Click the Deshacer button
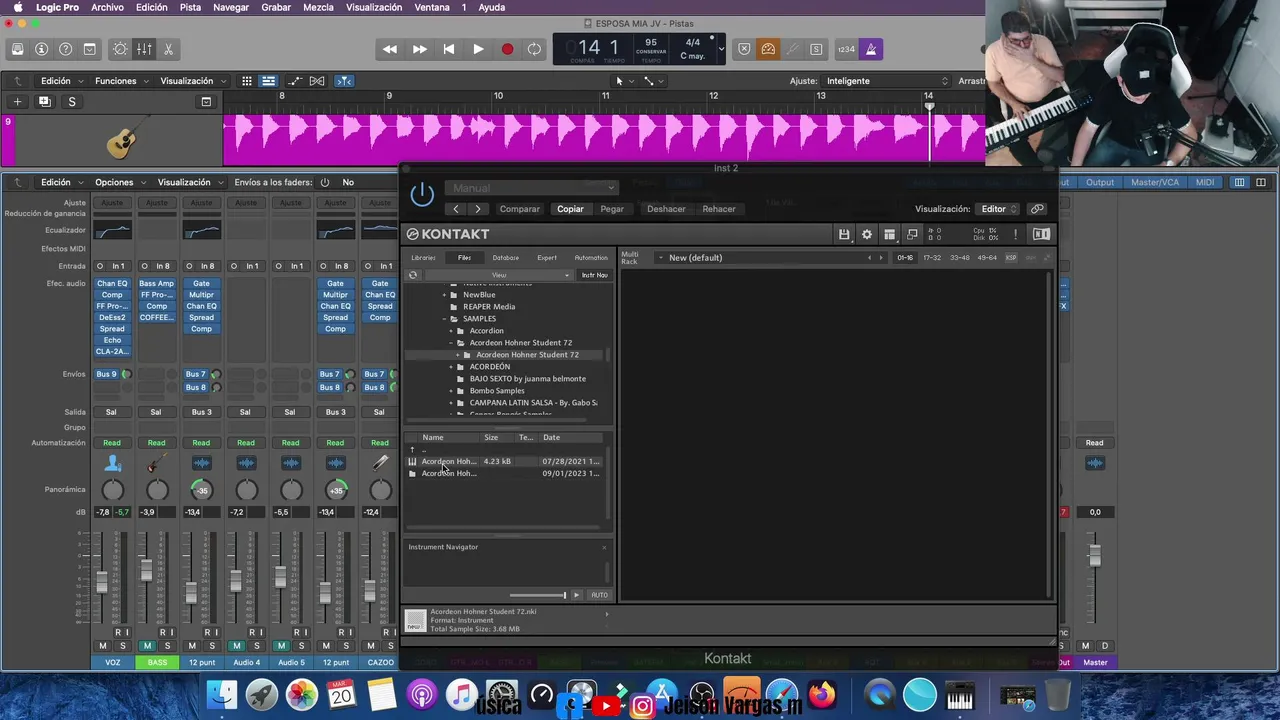The width and height of the screenshot is (1280, 720). pos(666,209)
